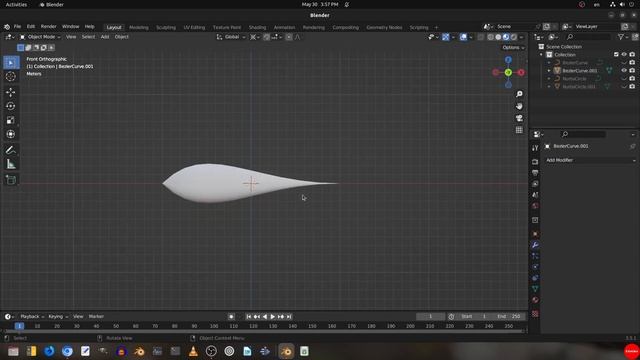Jump to the timeline end

pyautogui.click(x=289, y=317)
